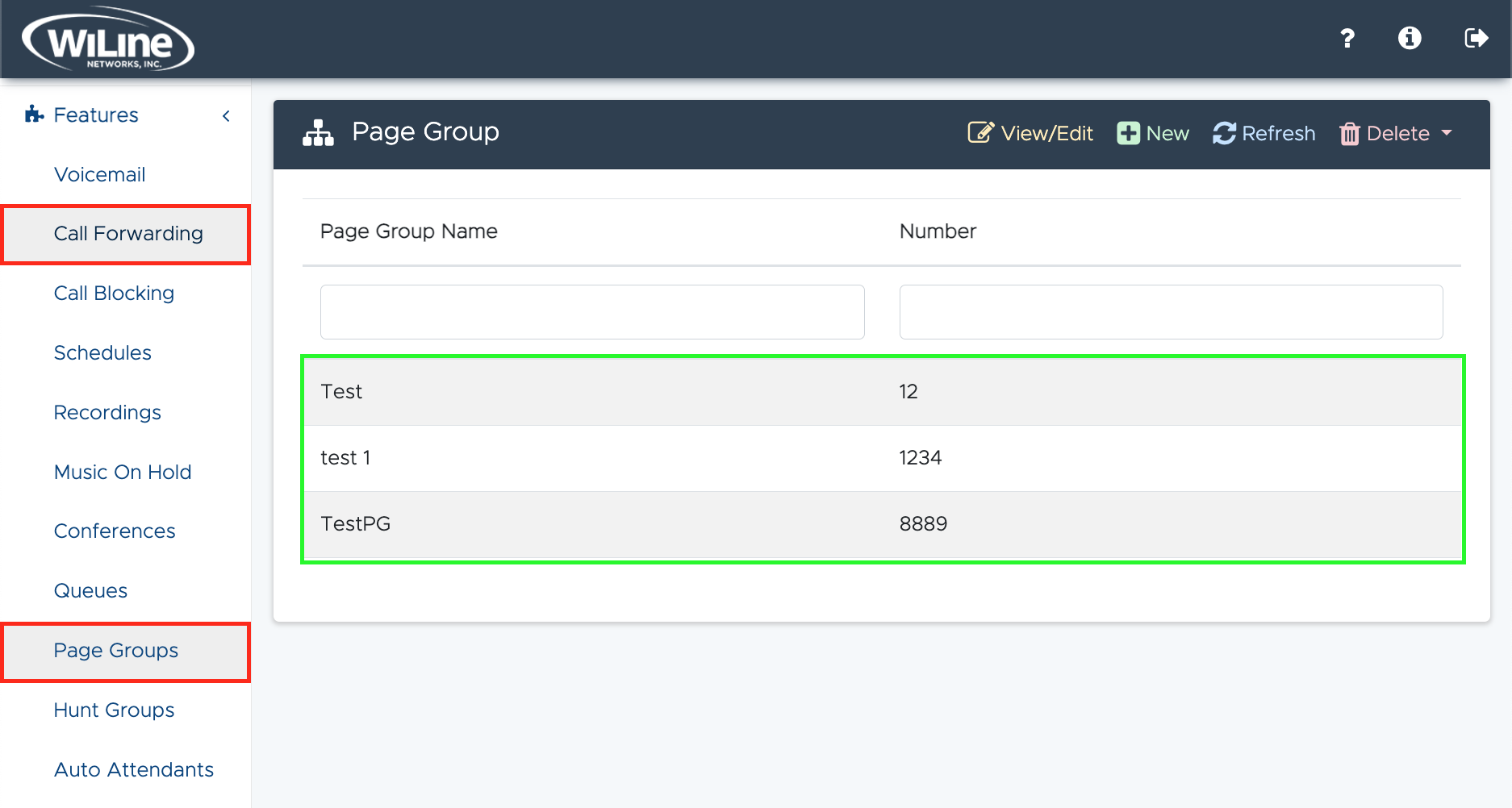Image resolution: width=1512 pixels, height=808 pixels.
Task: Click the Delete button label
Action: click(1398, 134)
